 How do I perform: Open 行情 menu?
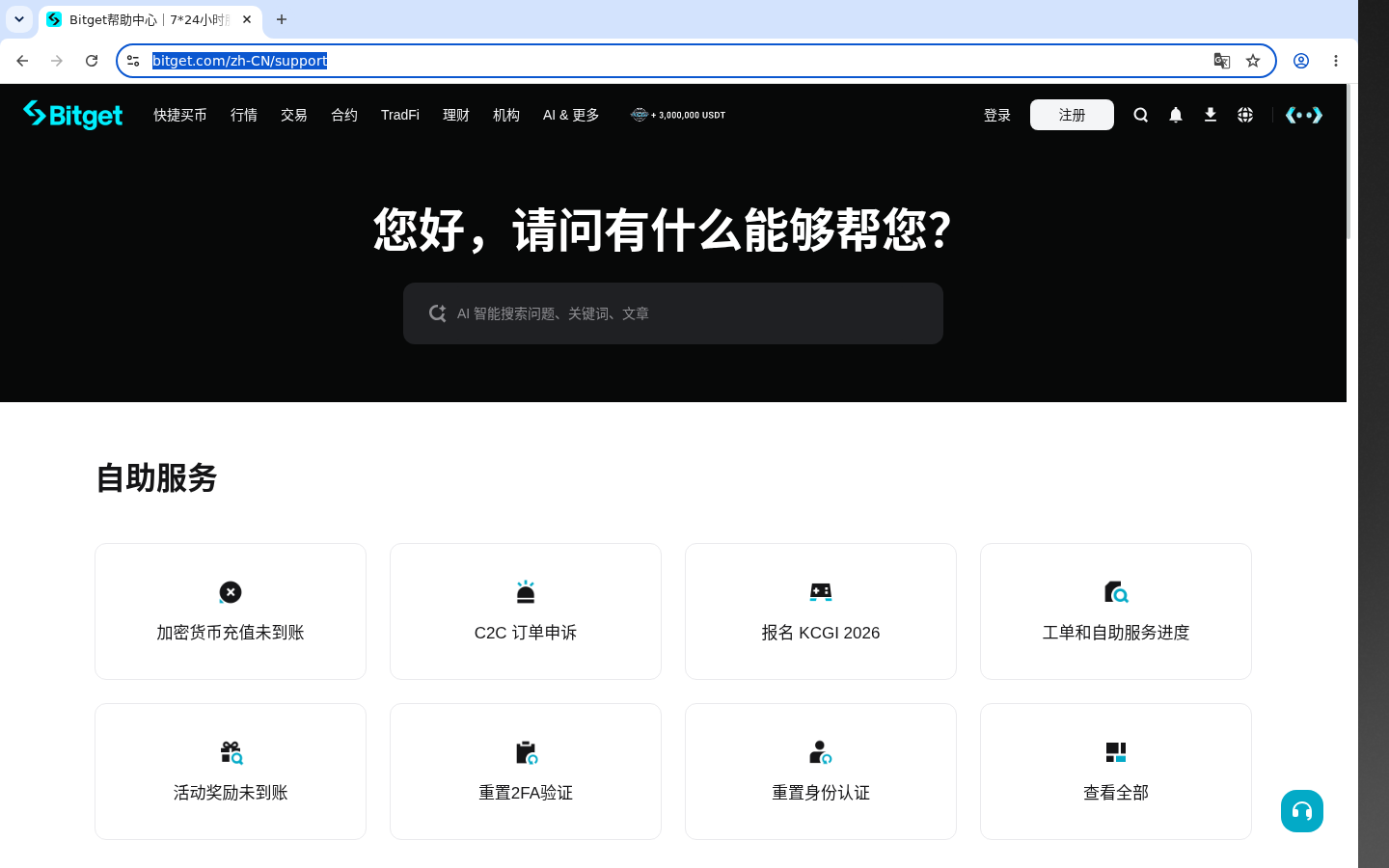(244, 115)
